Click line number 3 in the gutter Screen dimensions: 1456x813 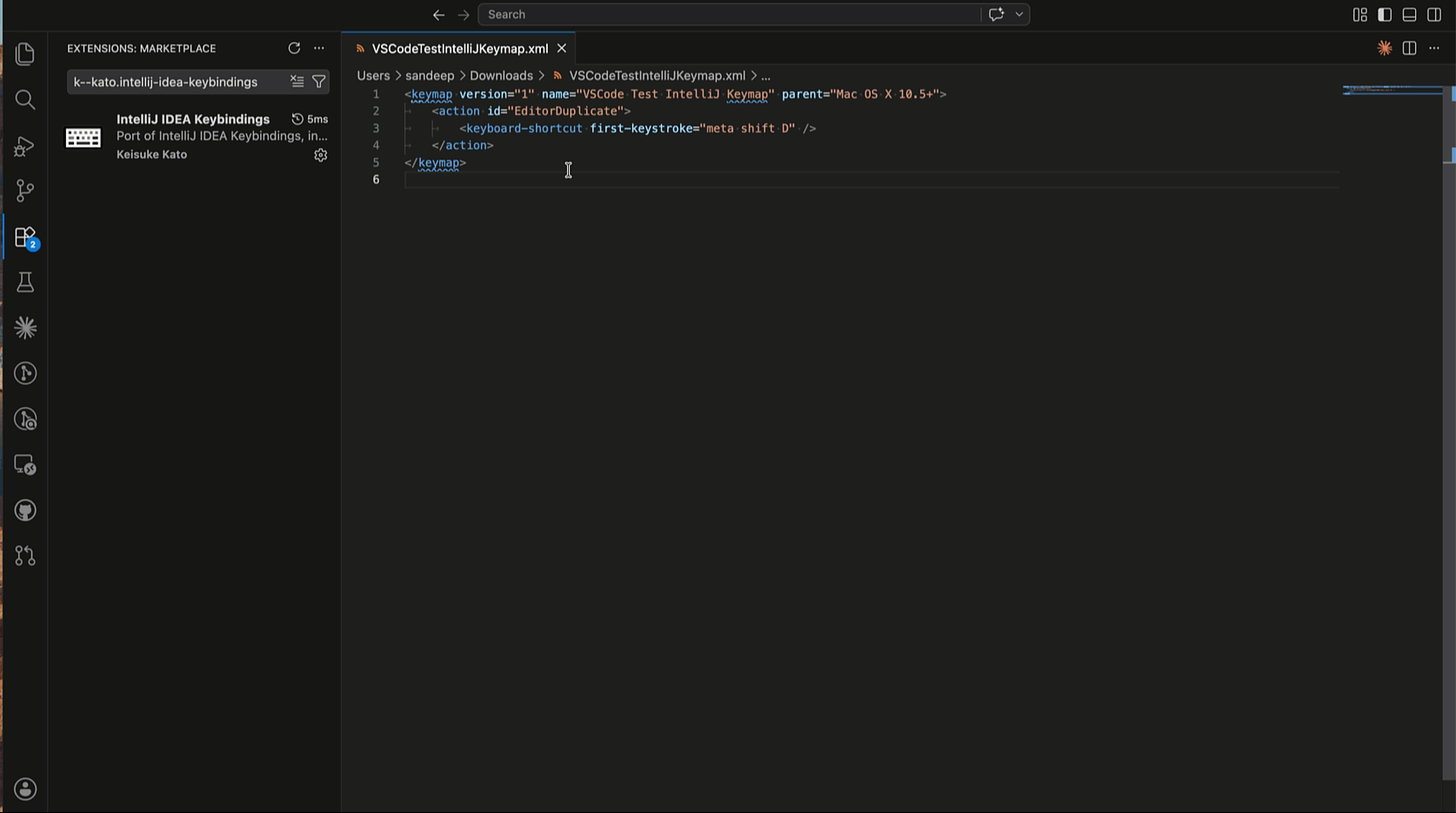pyautogui.click(x=376, y=129)
